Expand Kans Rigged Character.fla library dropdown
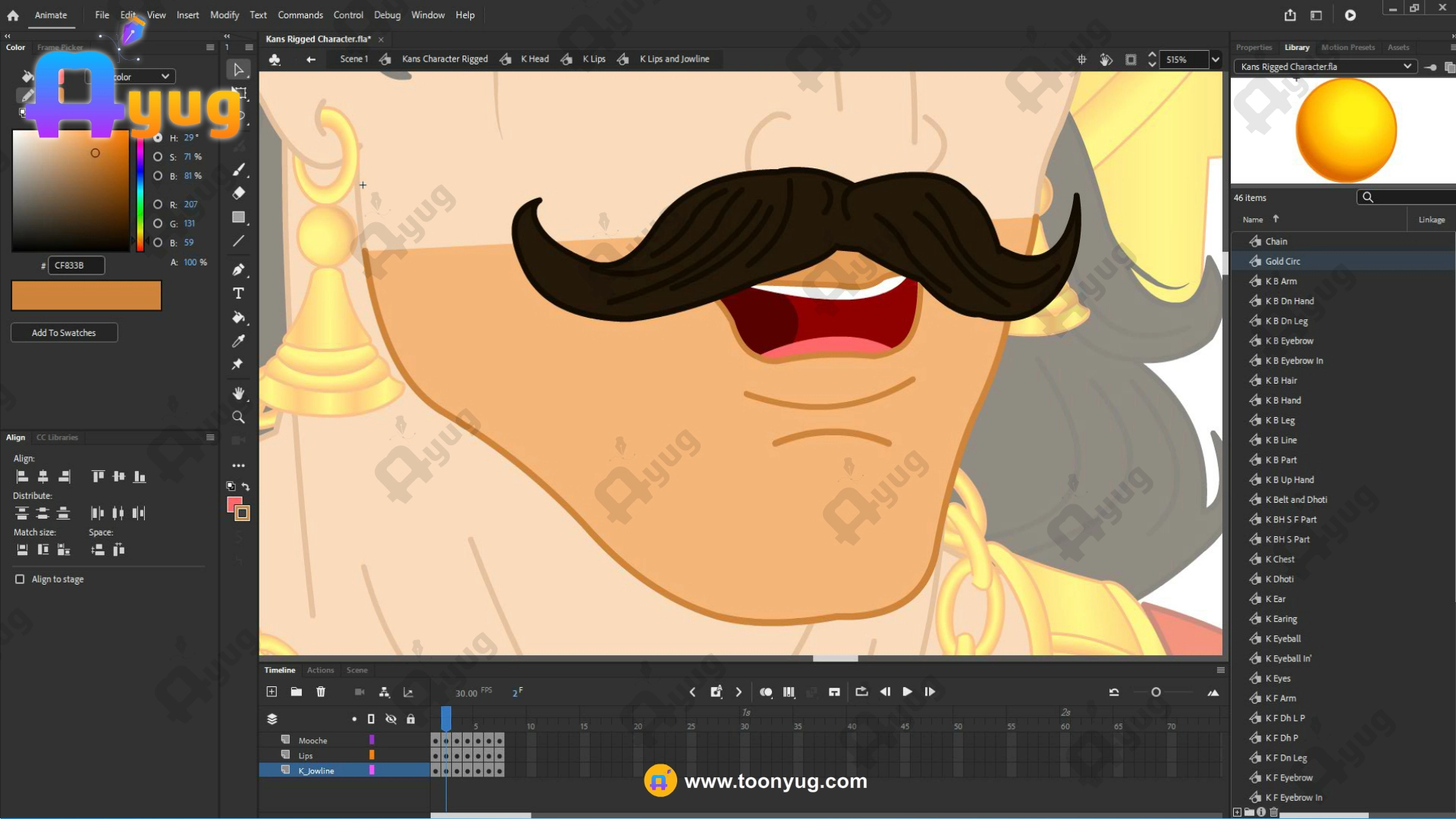Viewport: 1456px width, 819px height. [1407, 67]
